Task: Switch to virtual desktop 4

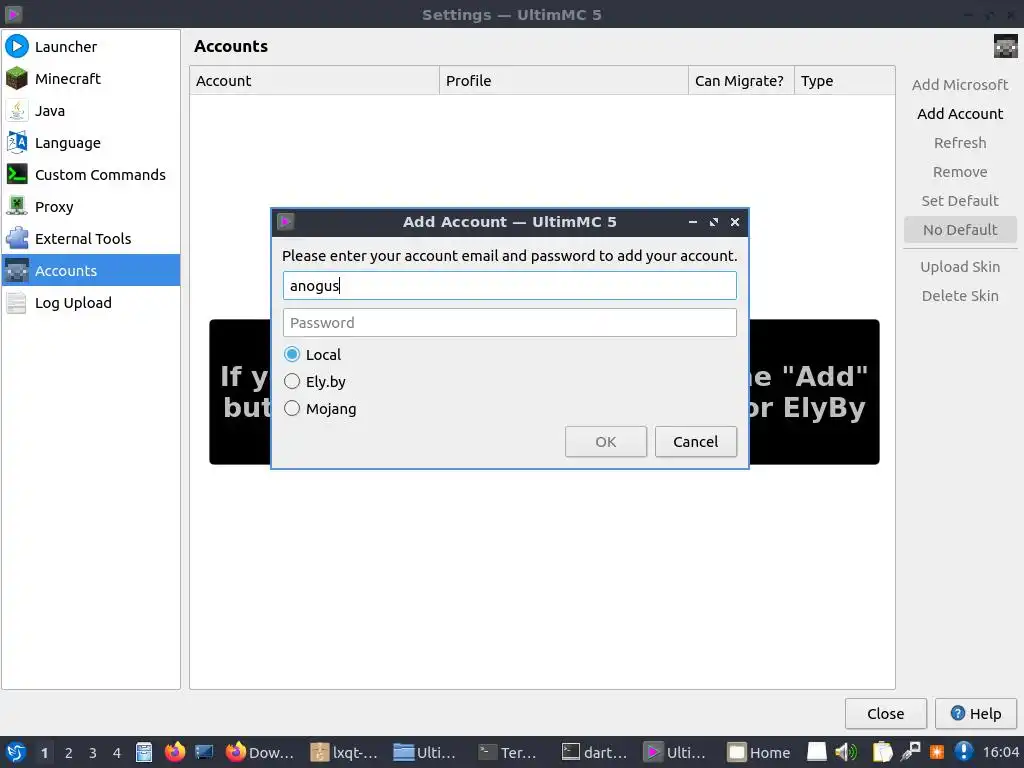Action: pos(117,753)
